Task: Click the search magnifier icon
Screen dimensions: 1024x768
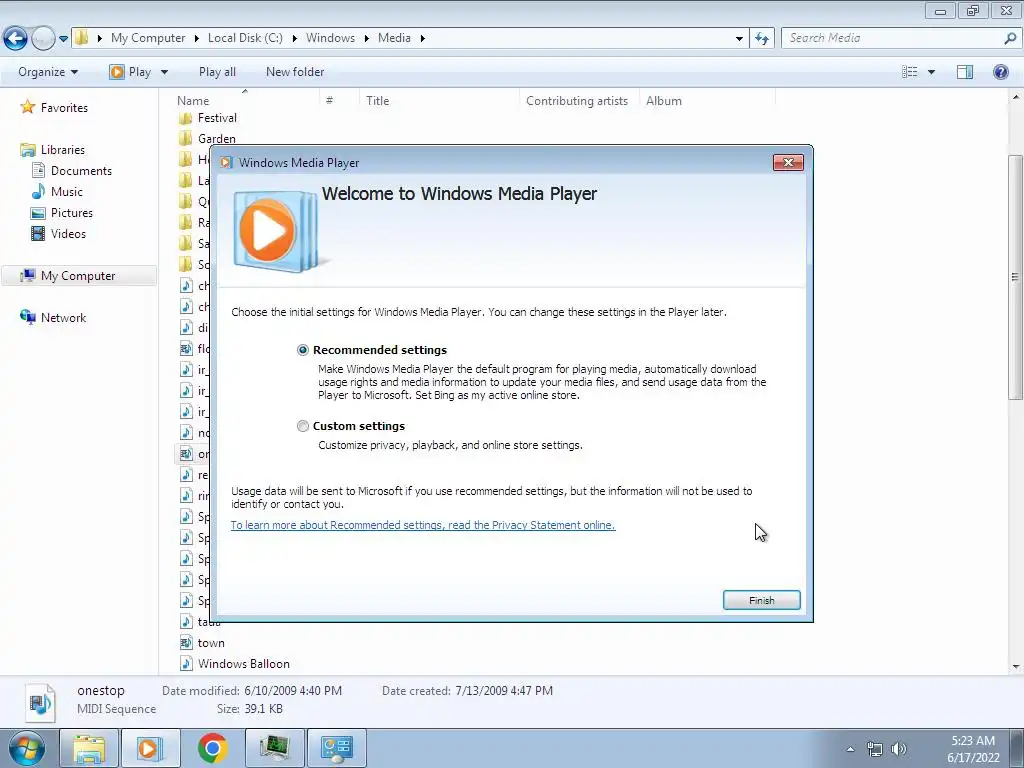Action: [x=1010, y=39]
